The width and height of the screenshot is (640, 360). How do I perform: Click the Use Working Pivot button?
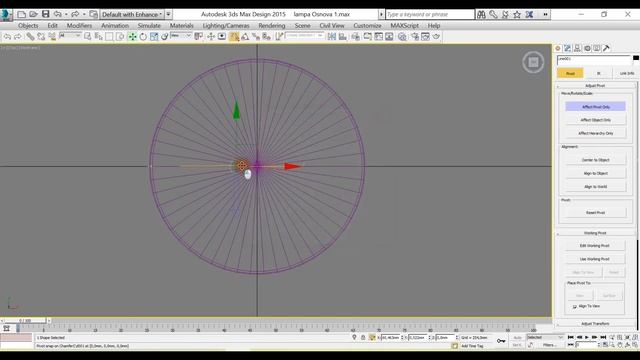[x=595, y=259]
